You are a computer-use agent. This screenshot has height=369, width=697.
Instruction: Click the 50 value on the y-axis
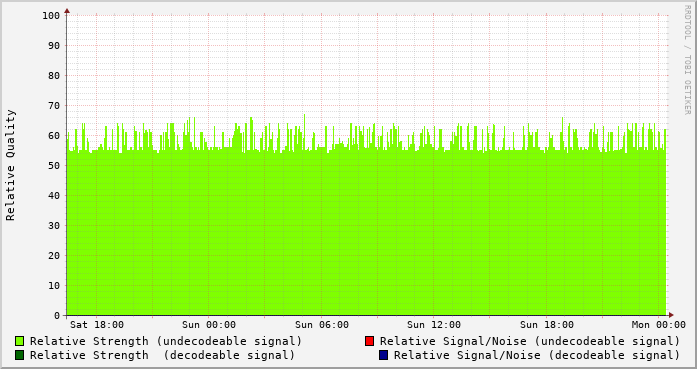pyautogui.click(x=54, y=166)
